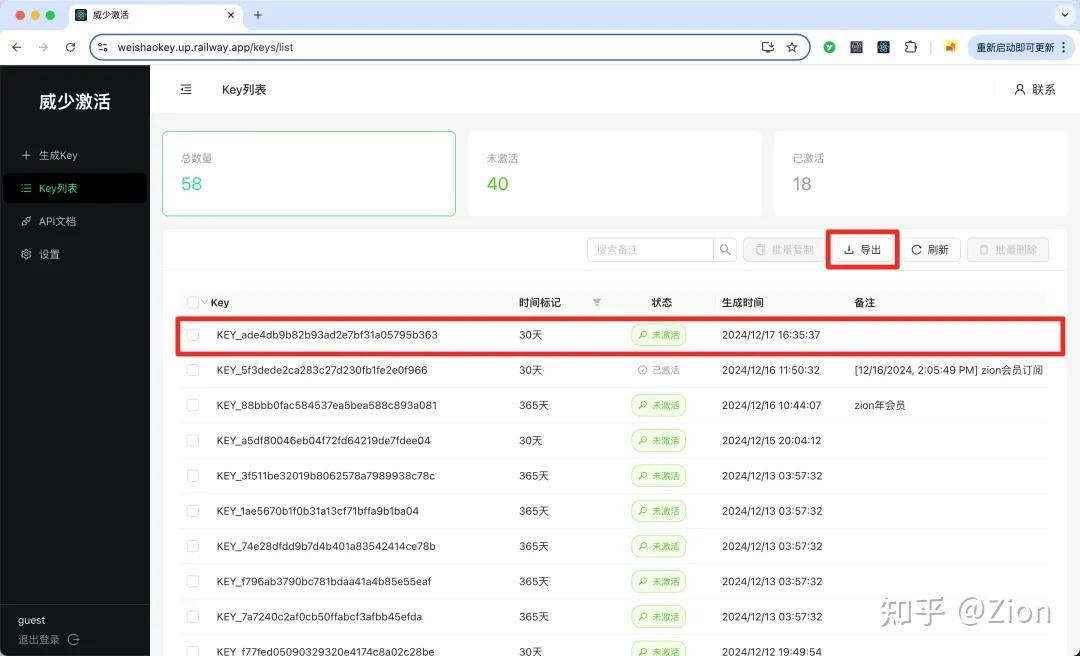This screenshot has height=656, width=1080.
Task: Click 未激活 tag for KEY_3f511be32019b8062578a7989938c78c
Action: (x=658, y=475)
